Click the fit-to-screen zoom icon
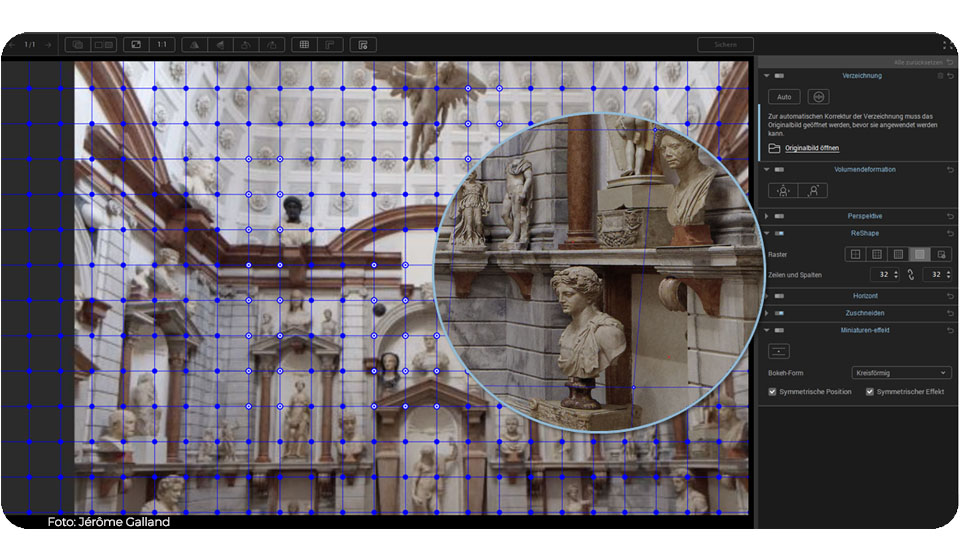The height and width of the screenshot is (540, 960). (x=136, y=45)
